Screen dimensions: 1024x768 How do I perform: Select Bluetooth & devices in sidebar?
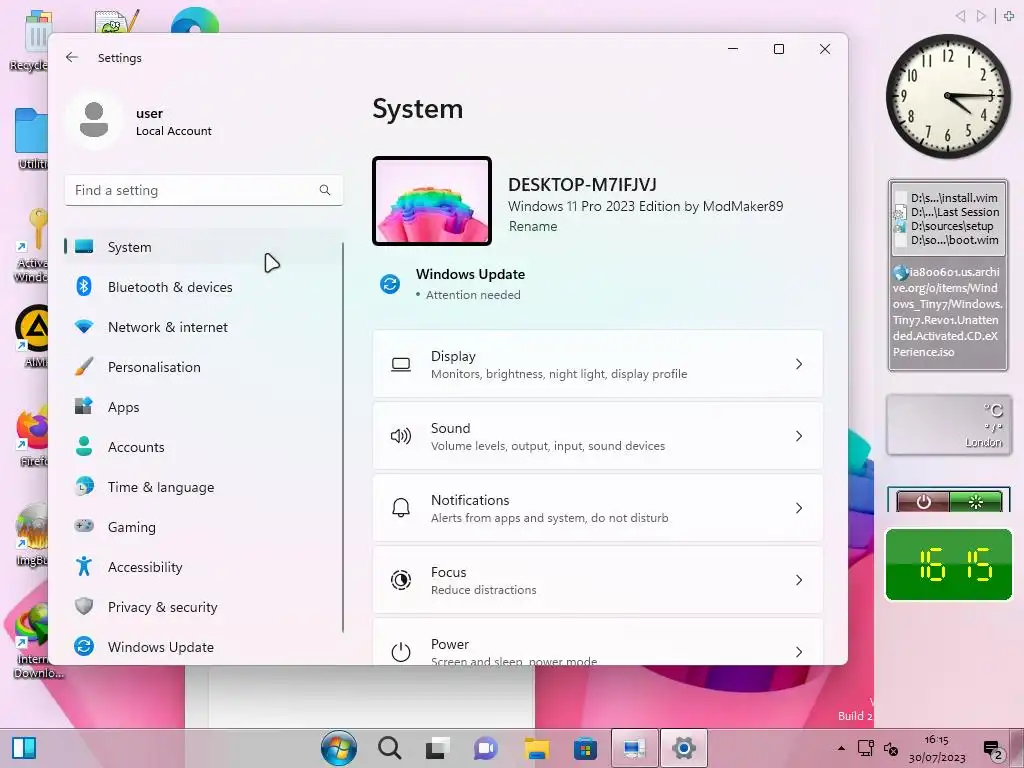[203, 287]
